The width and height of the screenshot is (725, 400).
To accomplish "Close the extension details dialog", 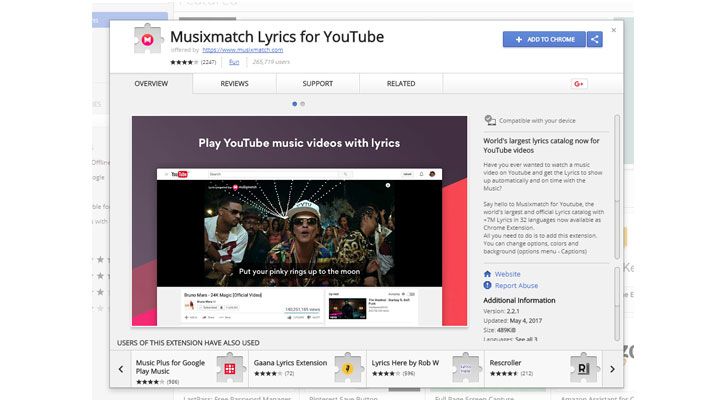I will pos(614,30).
